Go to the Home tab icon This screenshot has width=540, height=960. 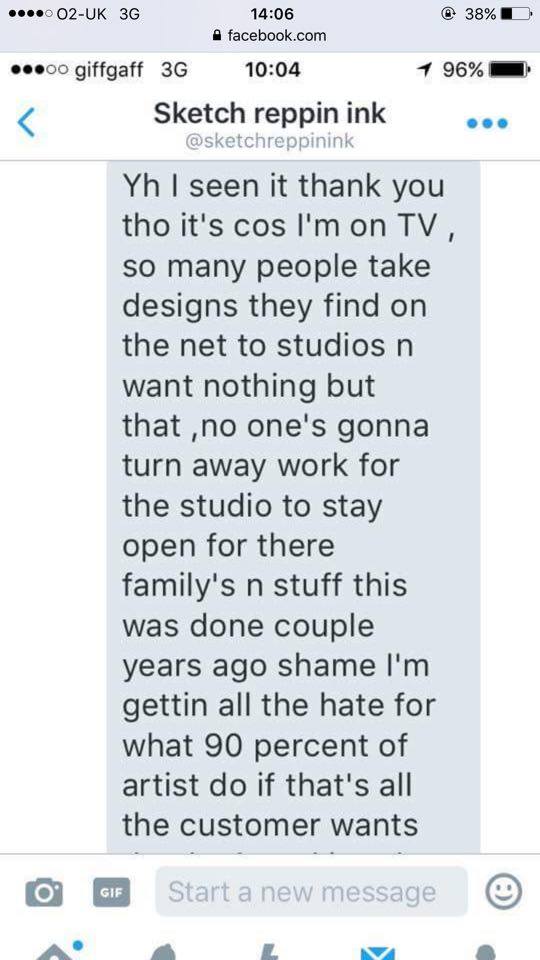point(59,951)
